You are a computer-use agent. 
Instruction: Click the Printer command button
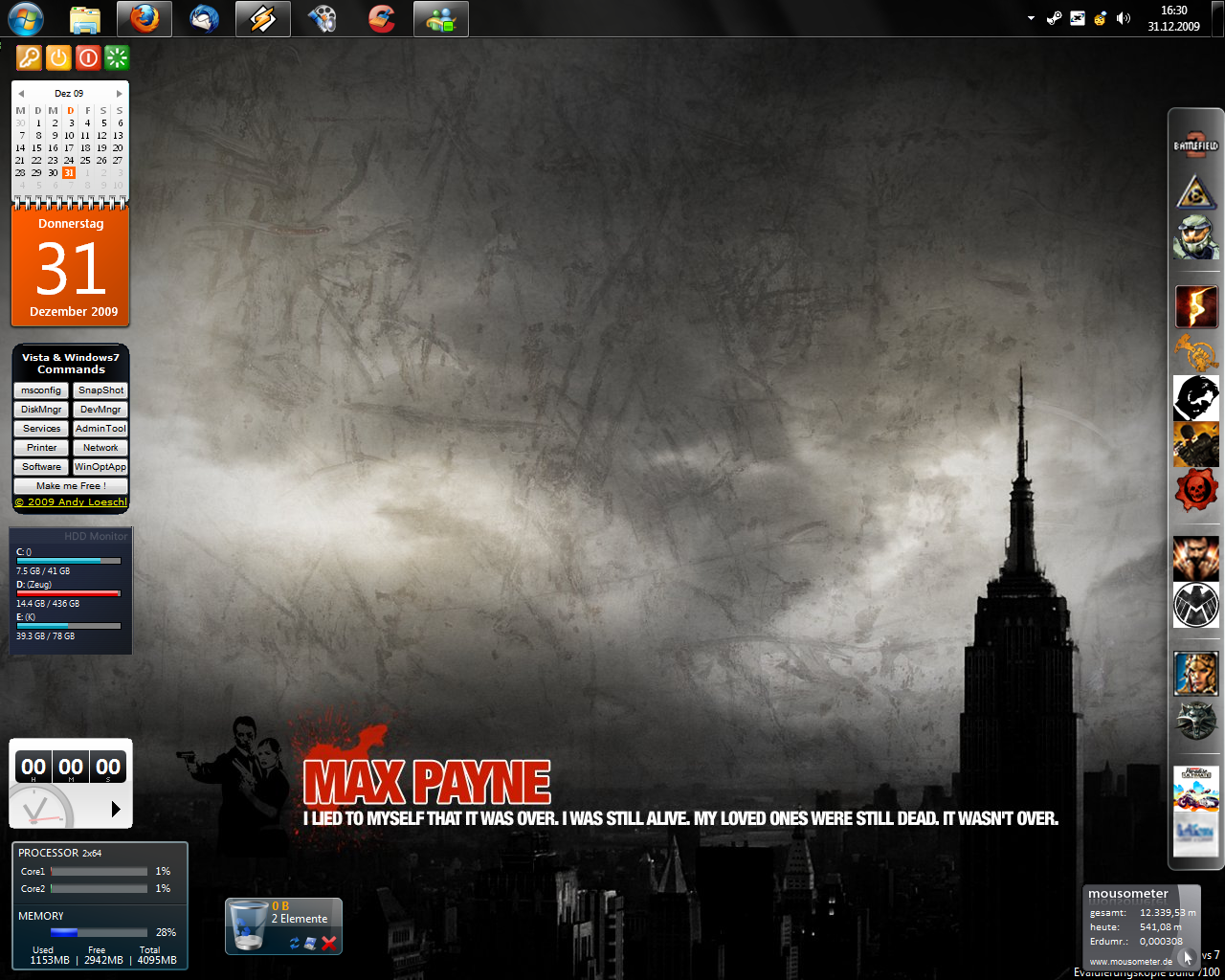click(x=41, y=448)
